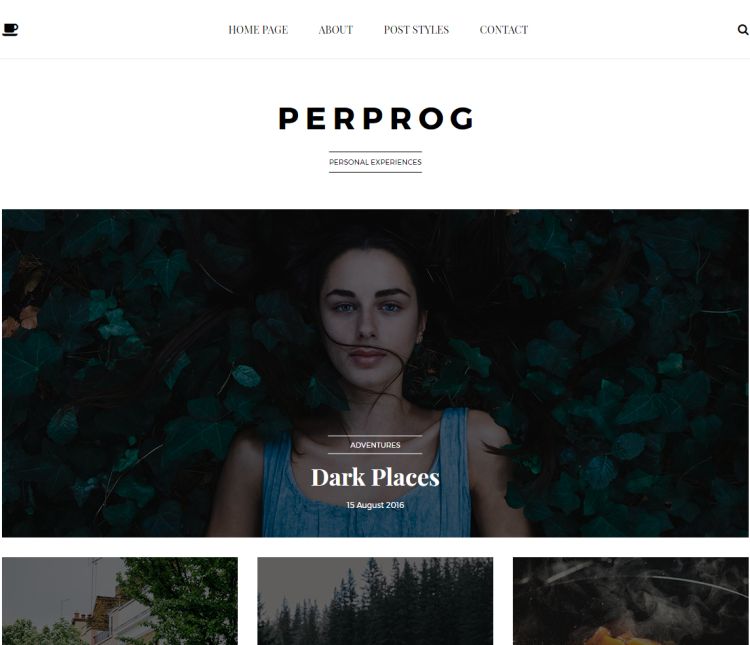The height and width of the screenshot is (645, 750).
Task: Click the coffee cup logo icon
Action: tap(10, 30)
